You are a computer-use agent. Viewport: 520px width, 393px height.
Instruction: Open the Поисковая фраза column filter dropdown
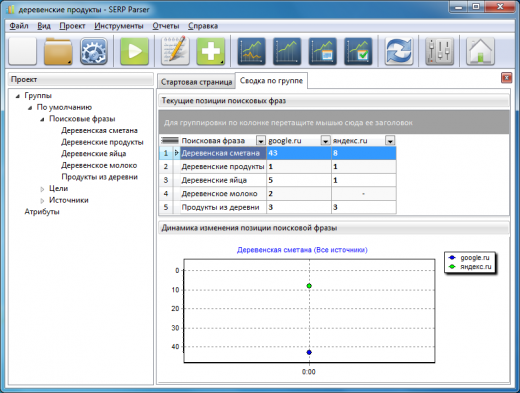click(x=261, y=141)
